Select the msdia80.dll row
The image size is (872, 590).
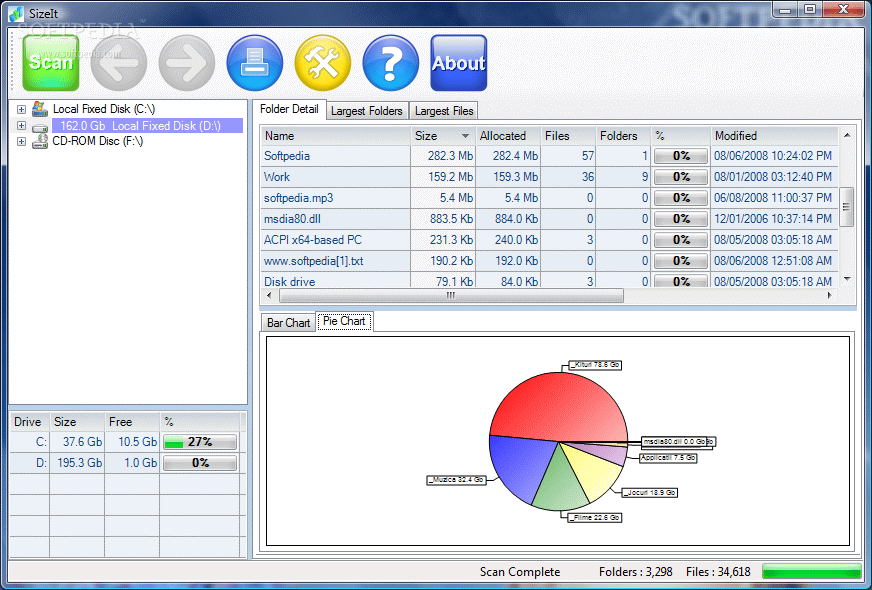pos(549,219)
